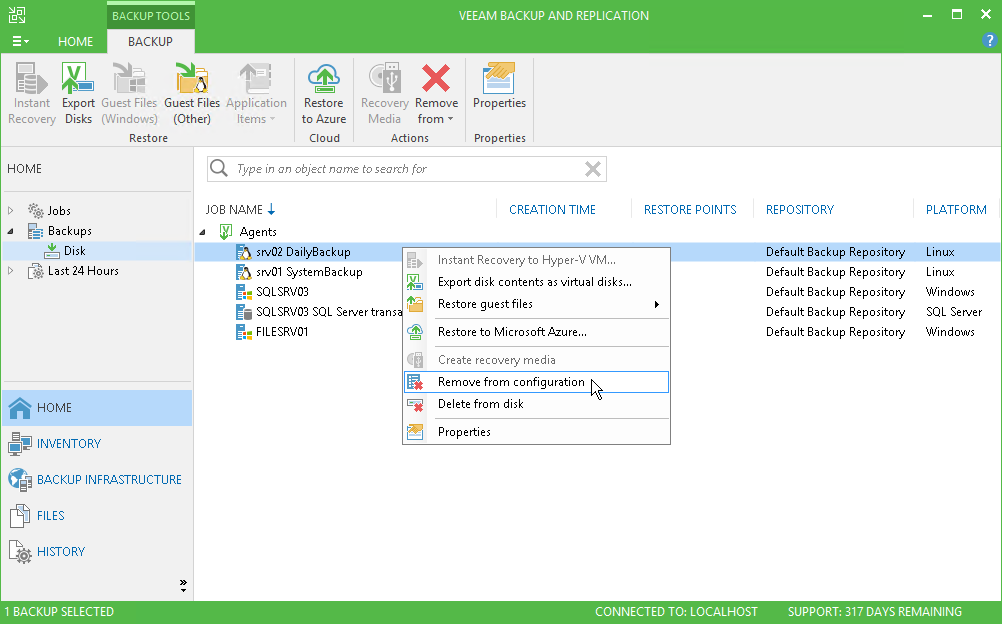Switch to the HOME ribbon tab
The height and width of the screenshot is (624, 1002).
75,42
